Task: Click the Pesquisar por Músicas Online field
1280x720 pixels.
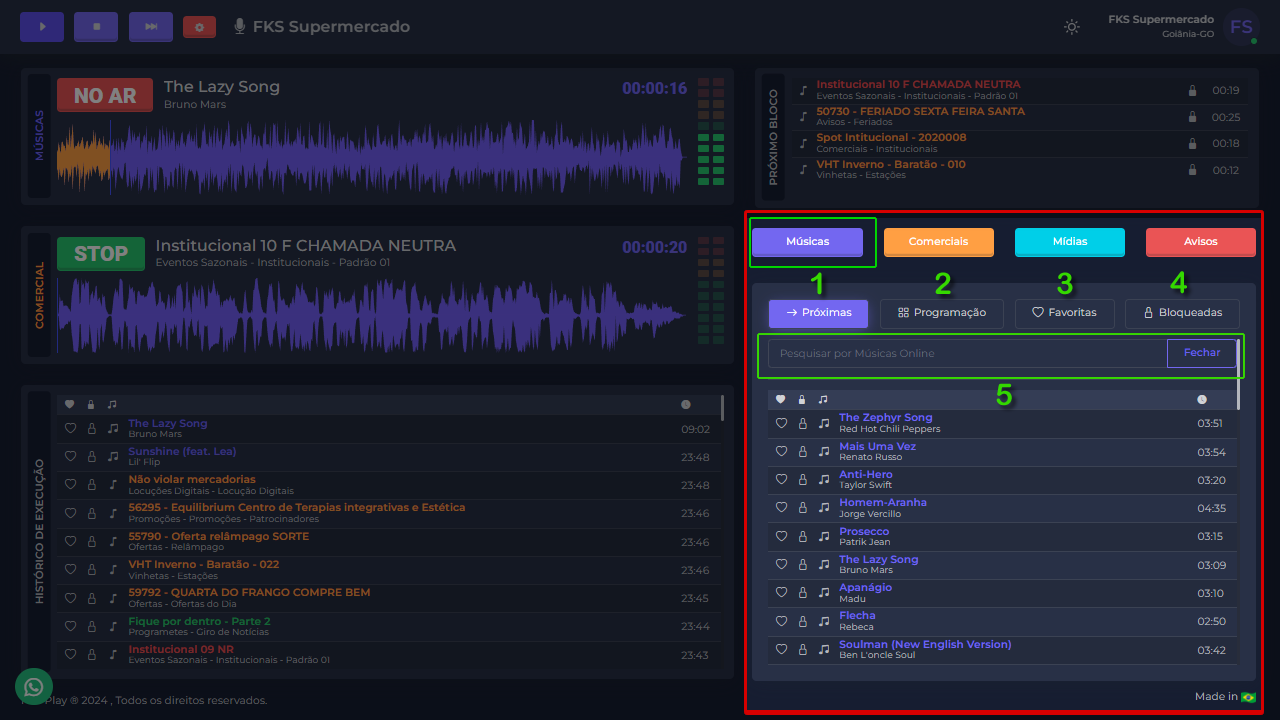Action: click(966, 353)
